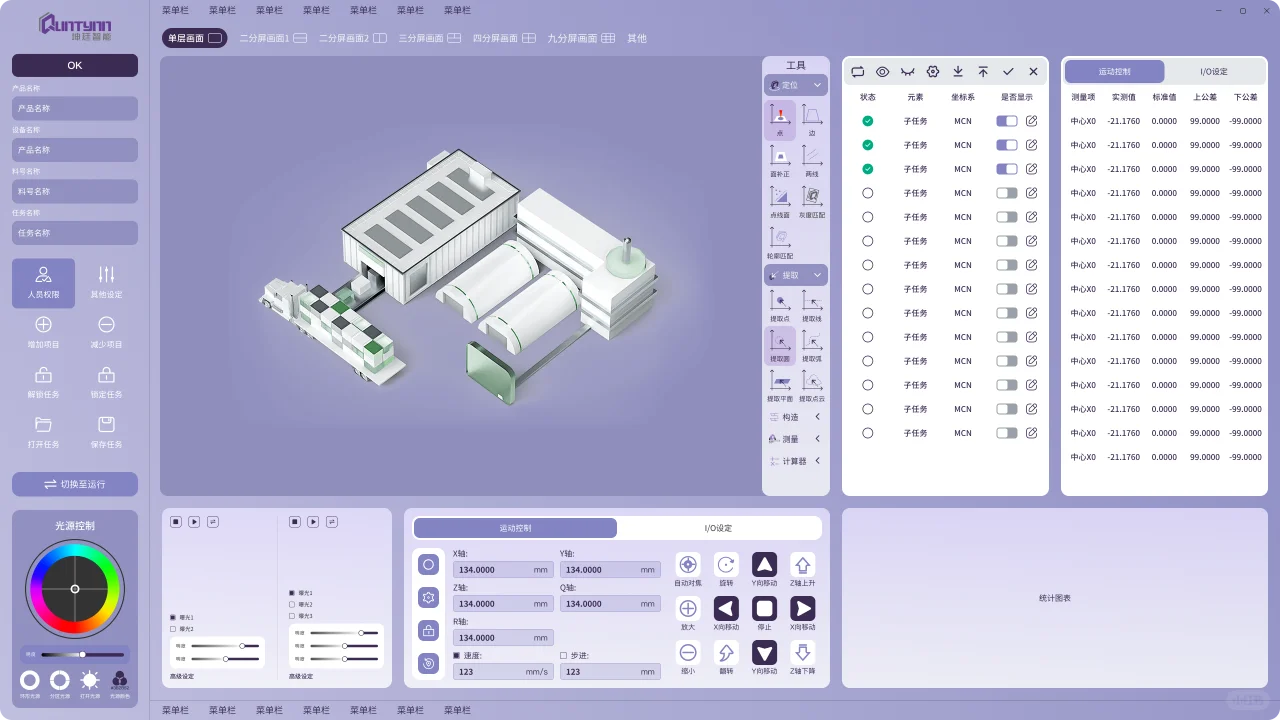The image size is (1280, 720).
Task: Click the X轴 value input field
Action: [503, 570]
